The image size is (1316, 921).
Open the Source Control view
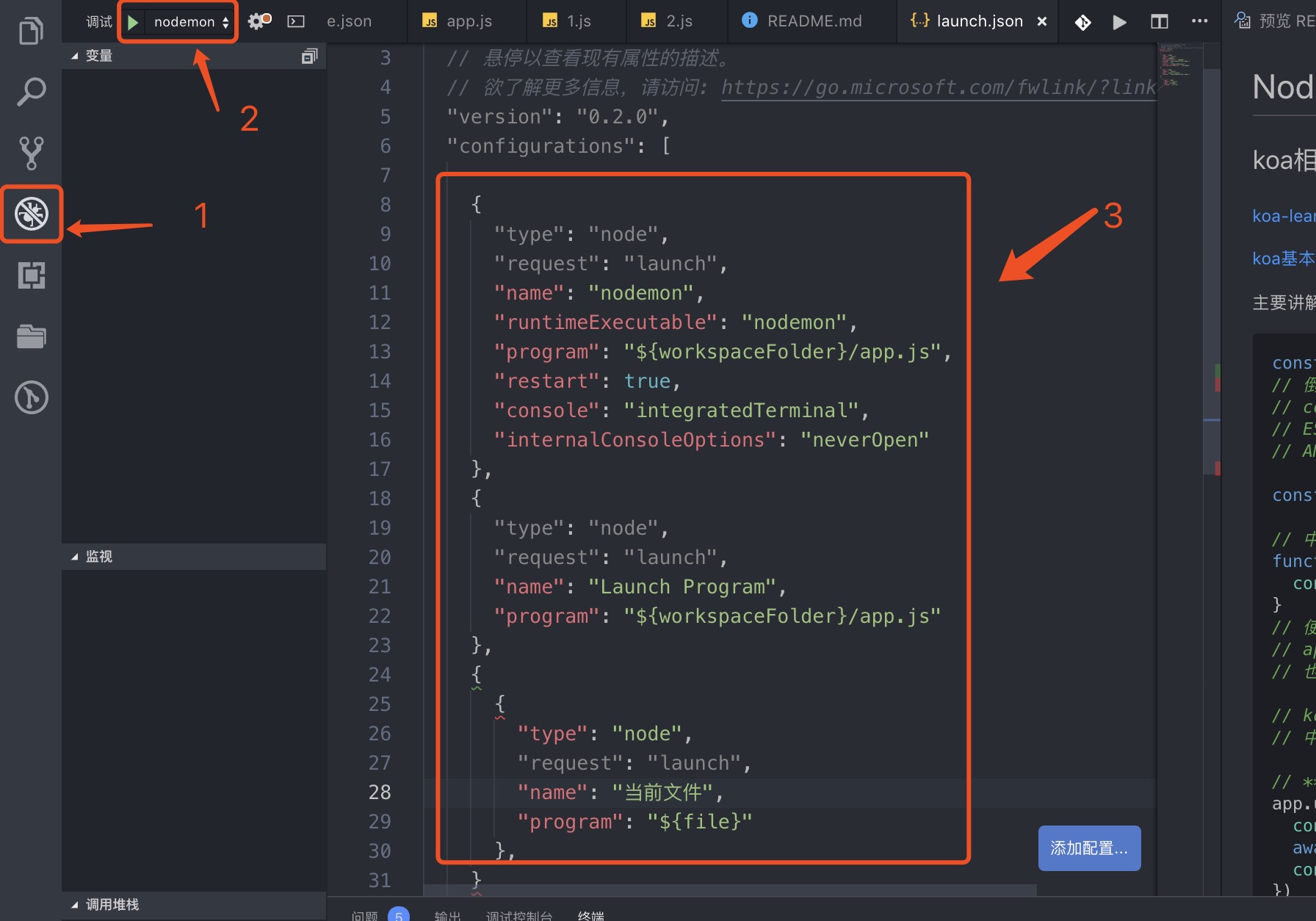tap(31, 153)
